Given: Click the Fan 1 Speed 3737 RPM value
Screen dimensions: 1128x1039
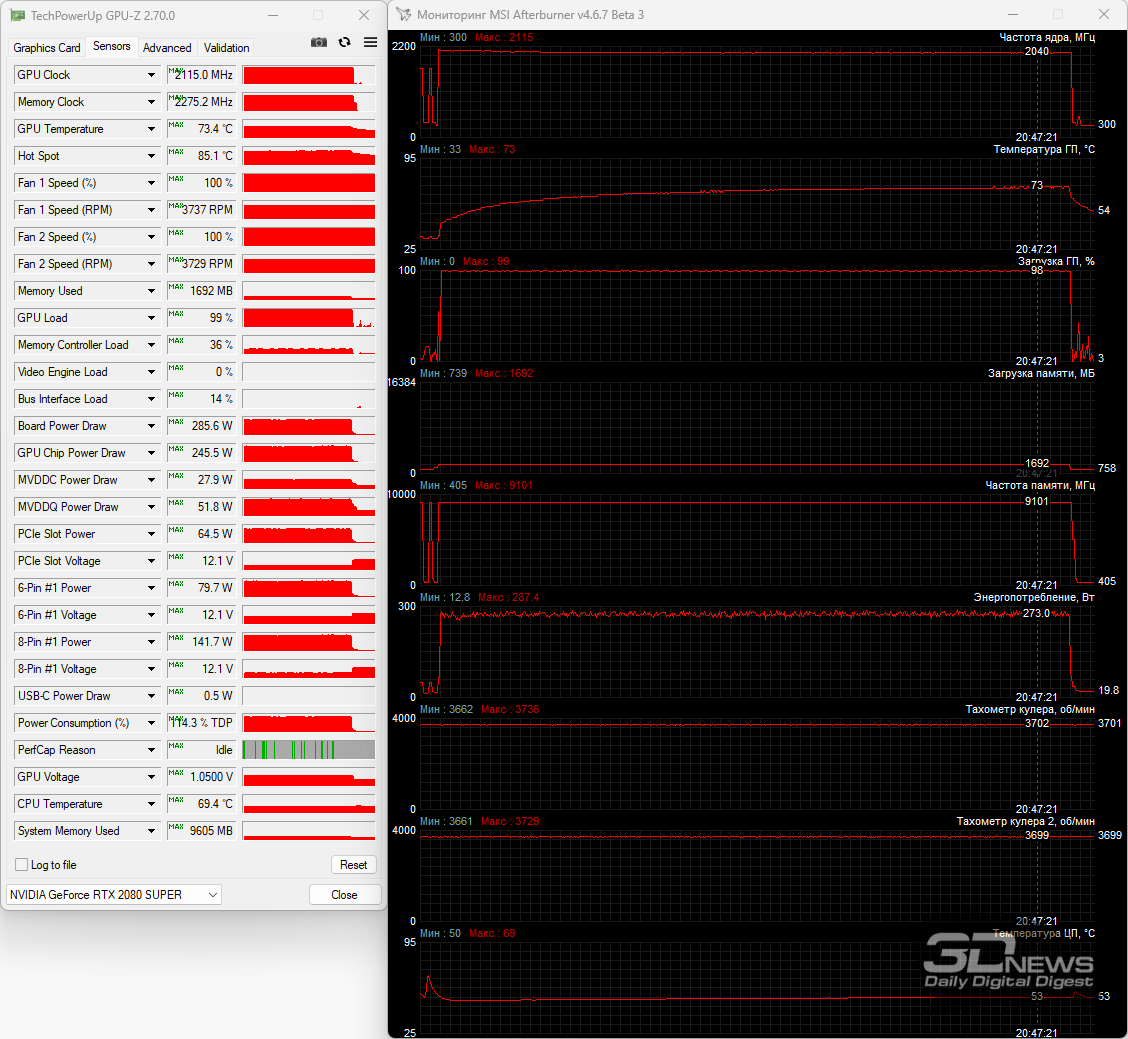Looking at the screenshot, I should click(x=201, y=210).
